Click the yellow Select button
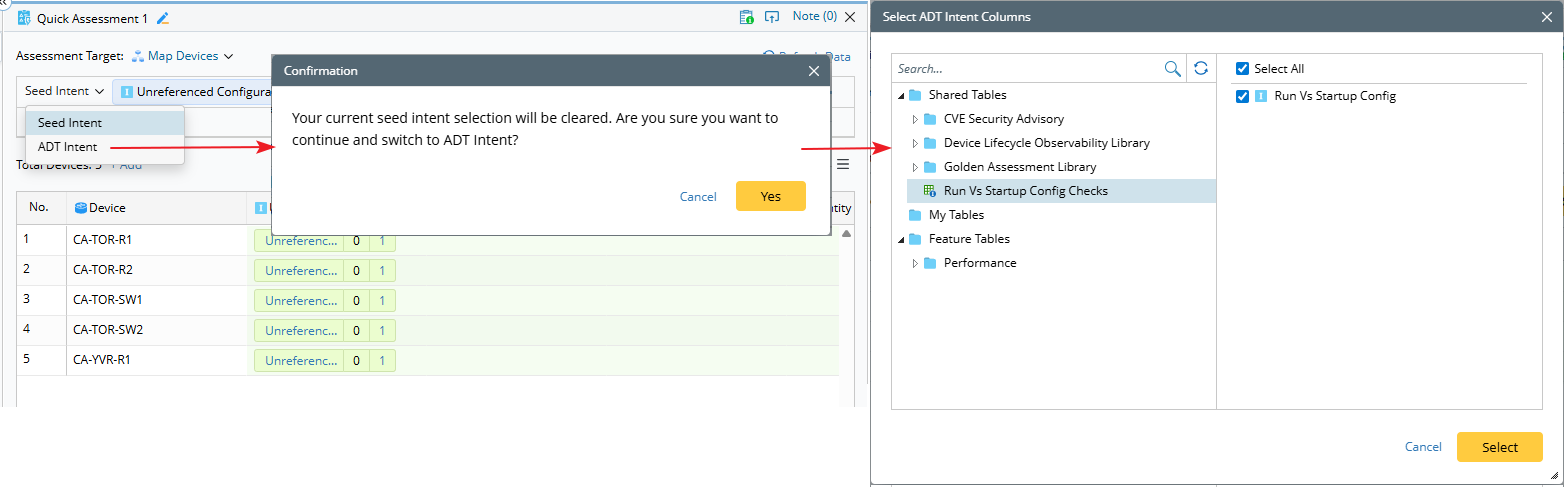The width and height of the screenshot is (1565, 487). coord(1499,447)
